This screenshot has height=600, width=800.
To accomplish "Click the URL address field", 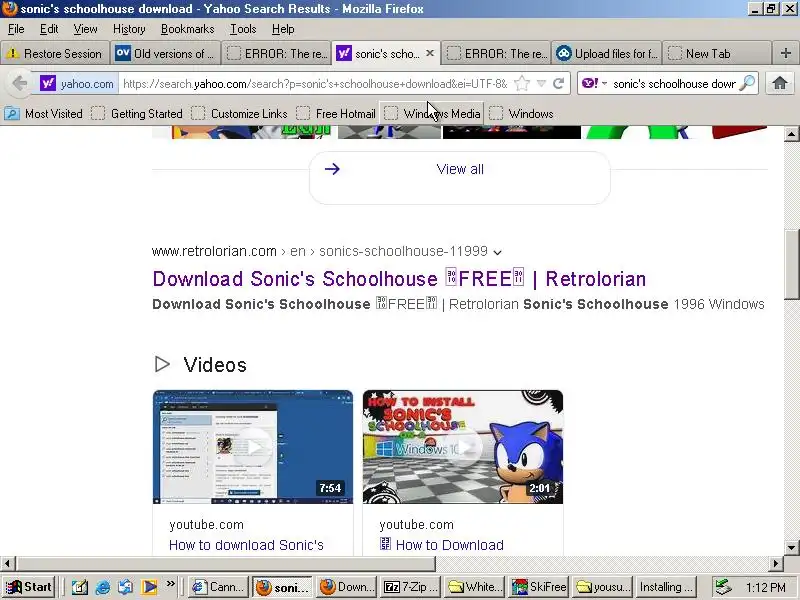I will [315, 83].
